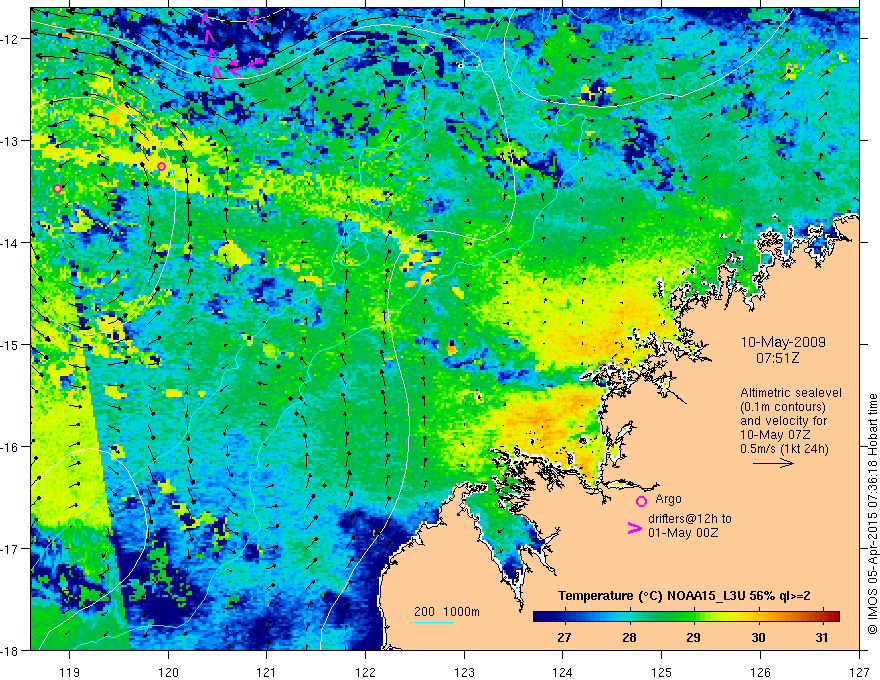This screenshot has width=880, height=680.
Task: Click the 'drifters@12h to' legend text
Action: click(690, 519)
